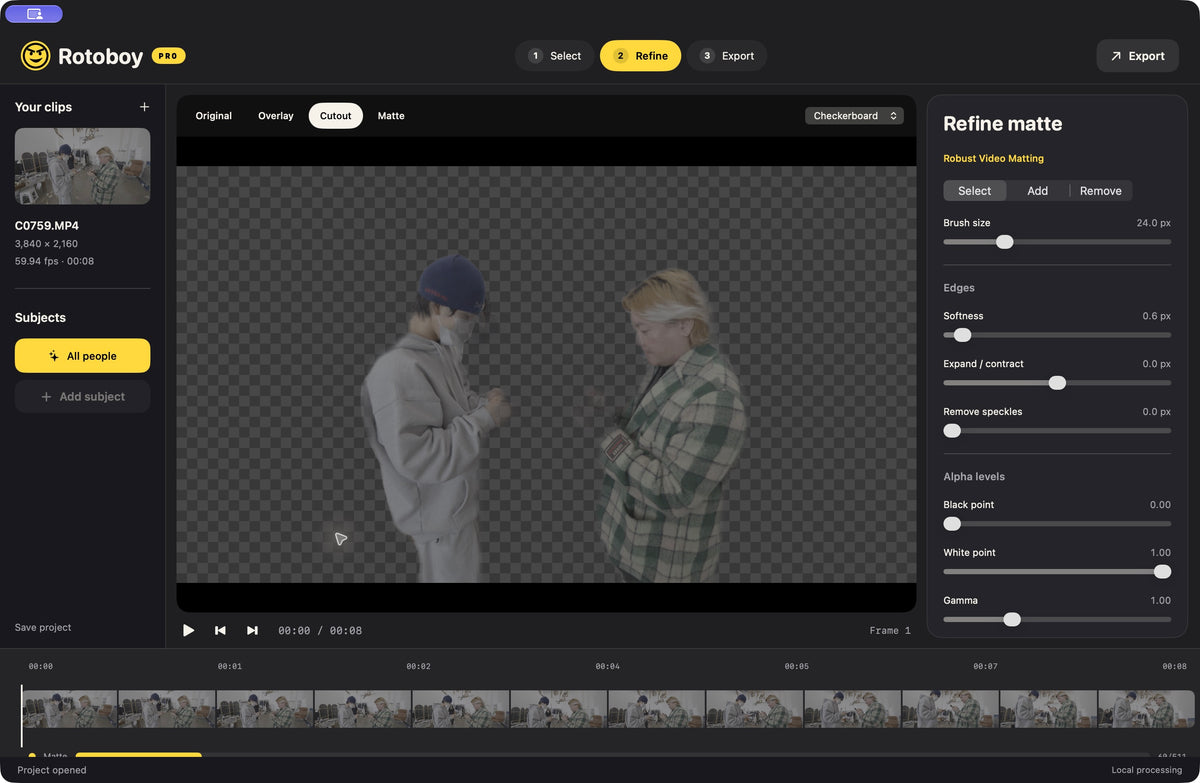Viewport: 1200px width, 783px height.
Task: Adjust the Softness slider
Action: point(1057,335)
